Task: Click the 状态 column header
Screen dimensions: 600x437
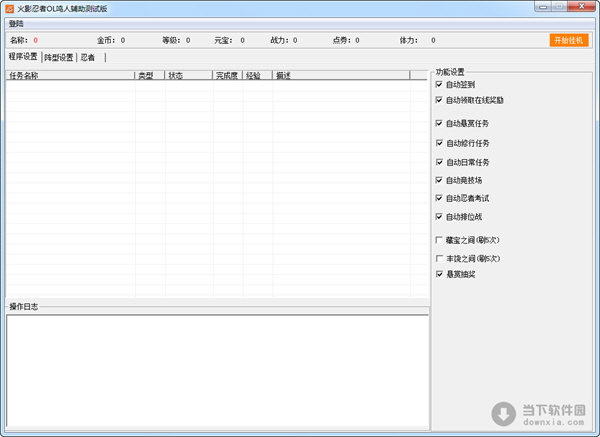Action: click(189, 75)
